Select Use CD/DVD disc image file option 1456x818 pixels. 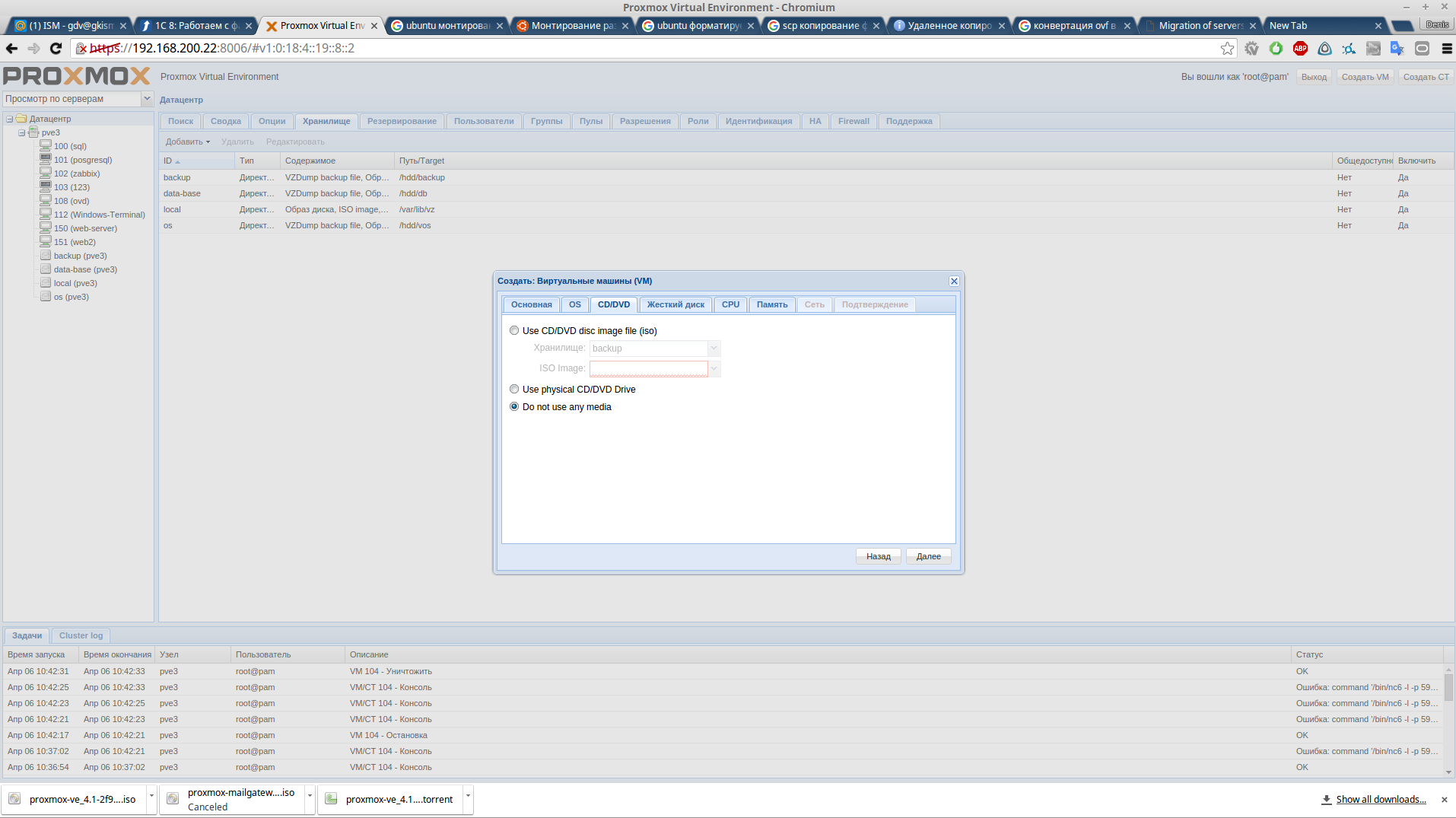coord(514,331)
